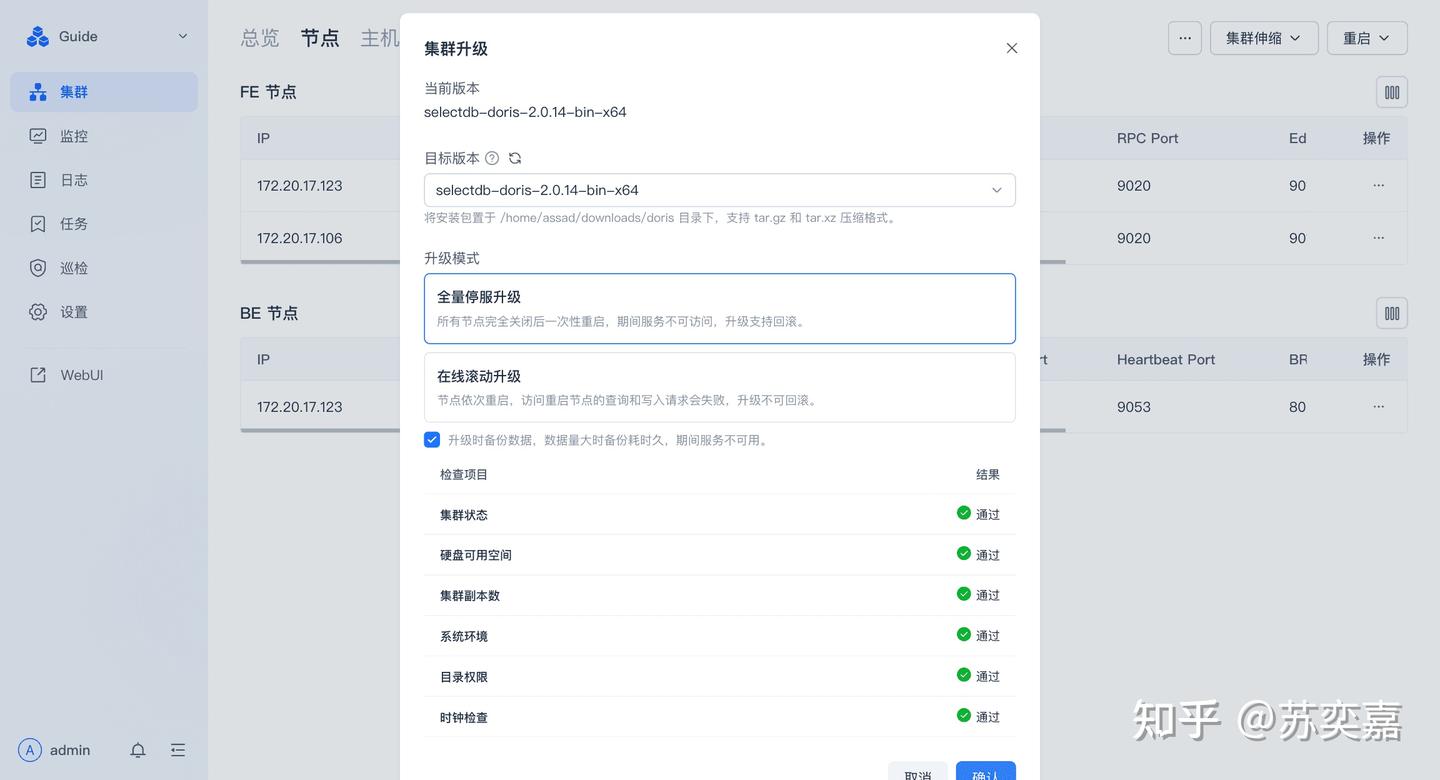Open column settings for the FE 节点 table
Image resolution: width=1440 pixels, height=780 pixels.
click(x=1391, y=92)
